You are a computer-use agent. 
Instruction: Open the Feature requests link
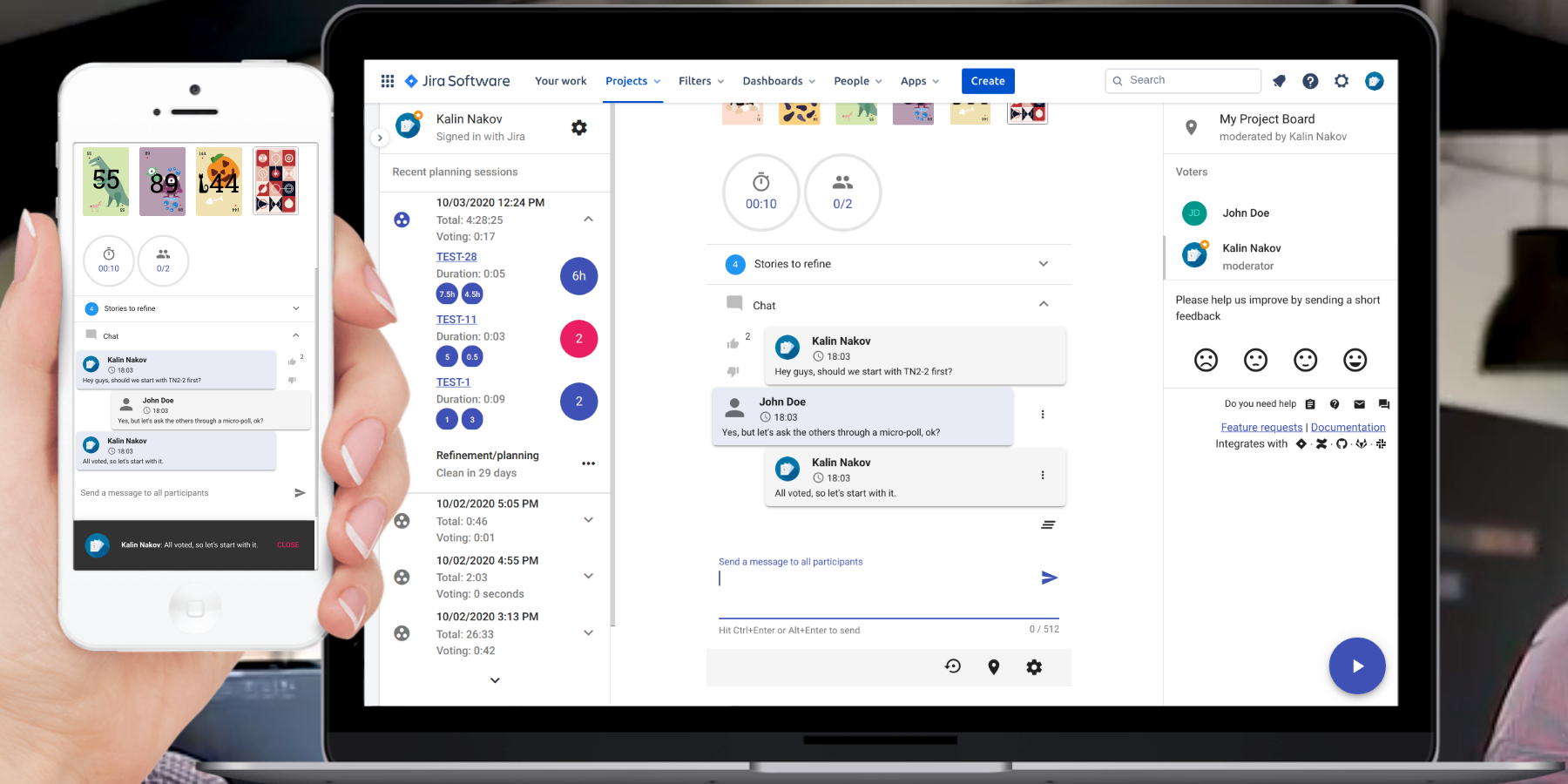point(1261,428)
